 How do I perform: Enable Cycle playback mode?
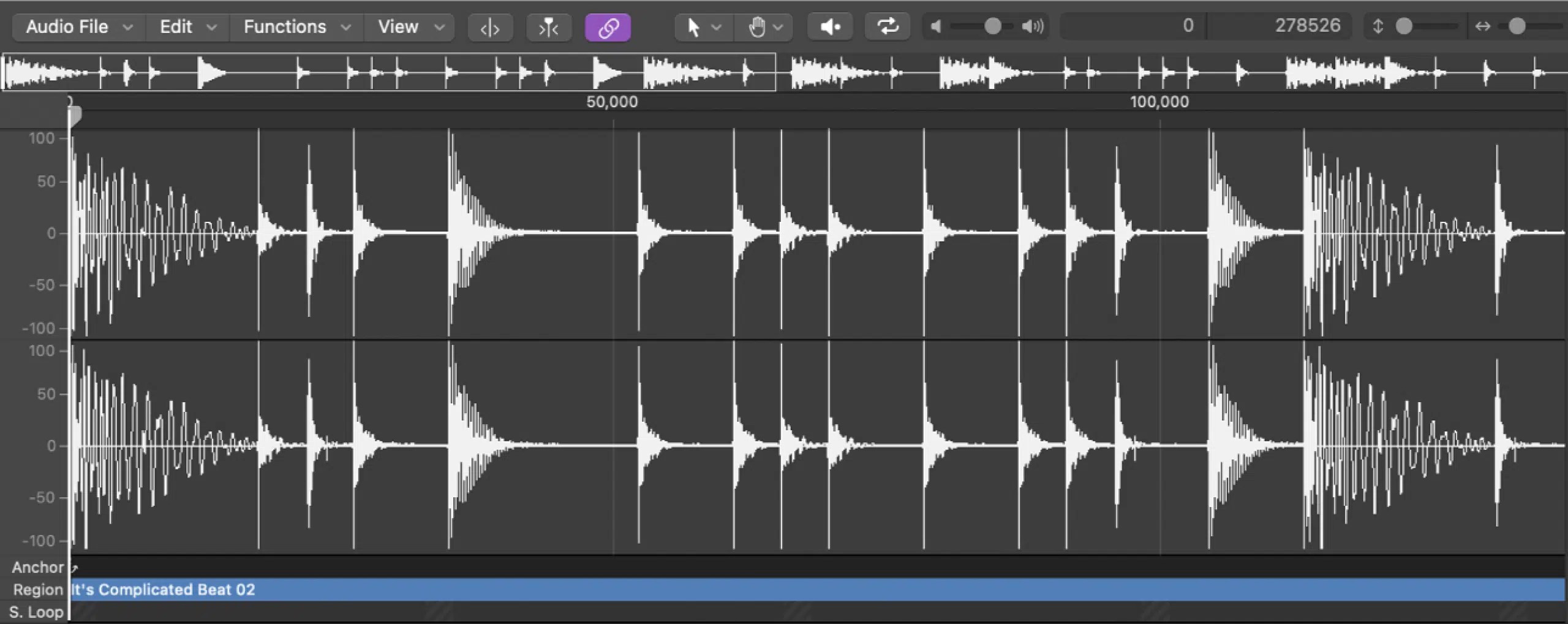tap(887, 26)
